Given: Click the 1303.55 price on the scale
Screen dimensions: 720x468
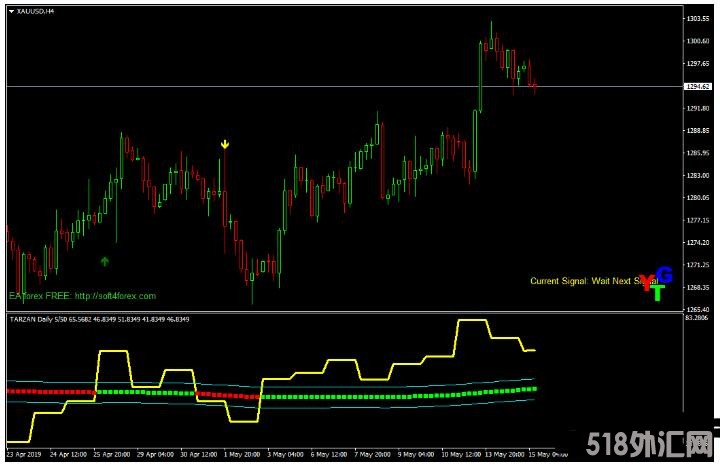Looking at the screenshot, I should 698,19.
